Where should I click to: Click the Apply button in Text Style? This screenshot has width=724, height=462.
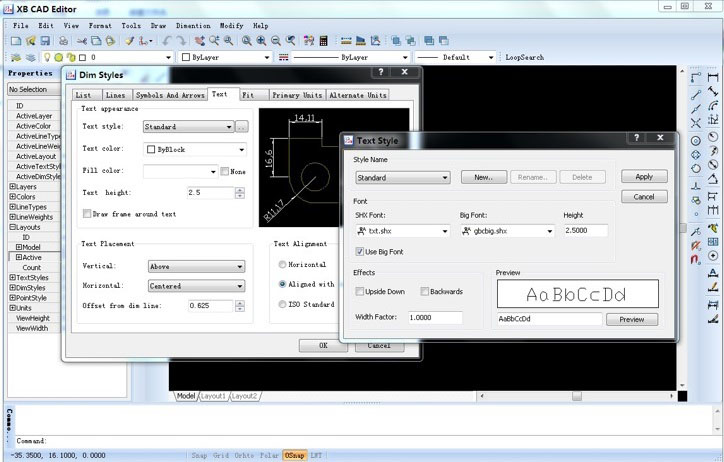(644, 177)
